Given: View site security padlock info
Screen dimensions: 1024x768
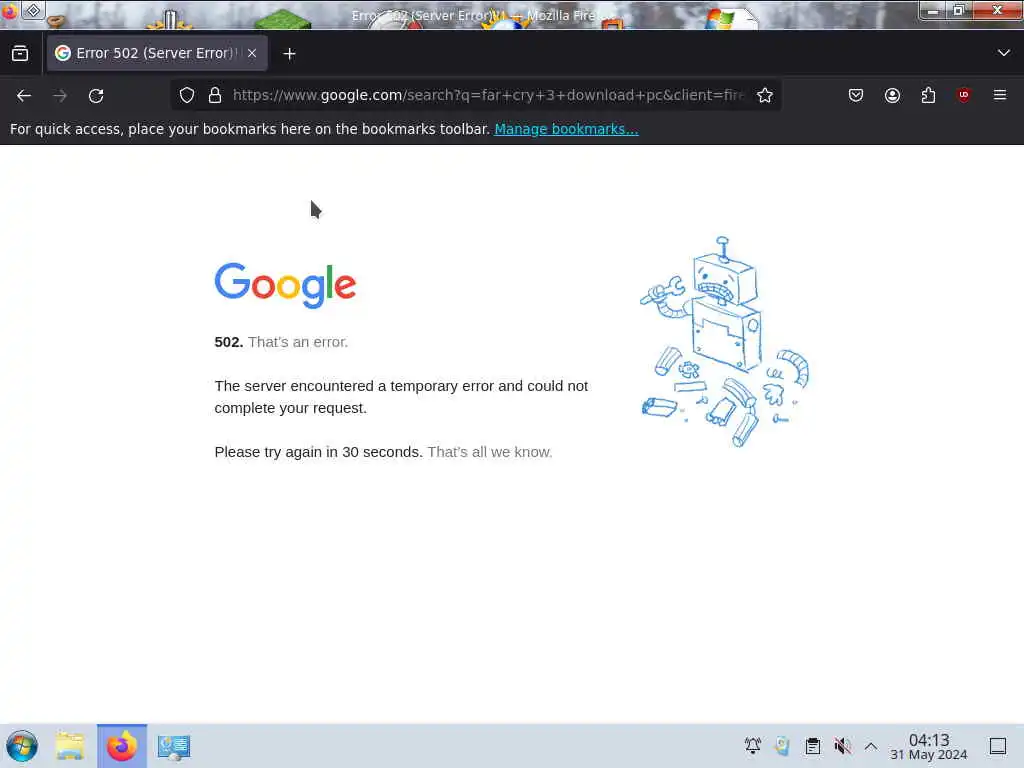Looking at the screenshot, I should [x=215, y=95].
